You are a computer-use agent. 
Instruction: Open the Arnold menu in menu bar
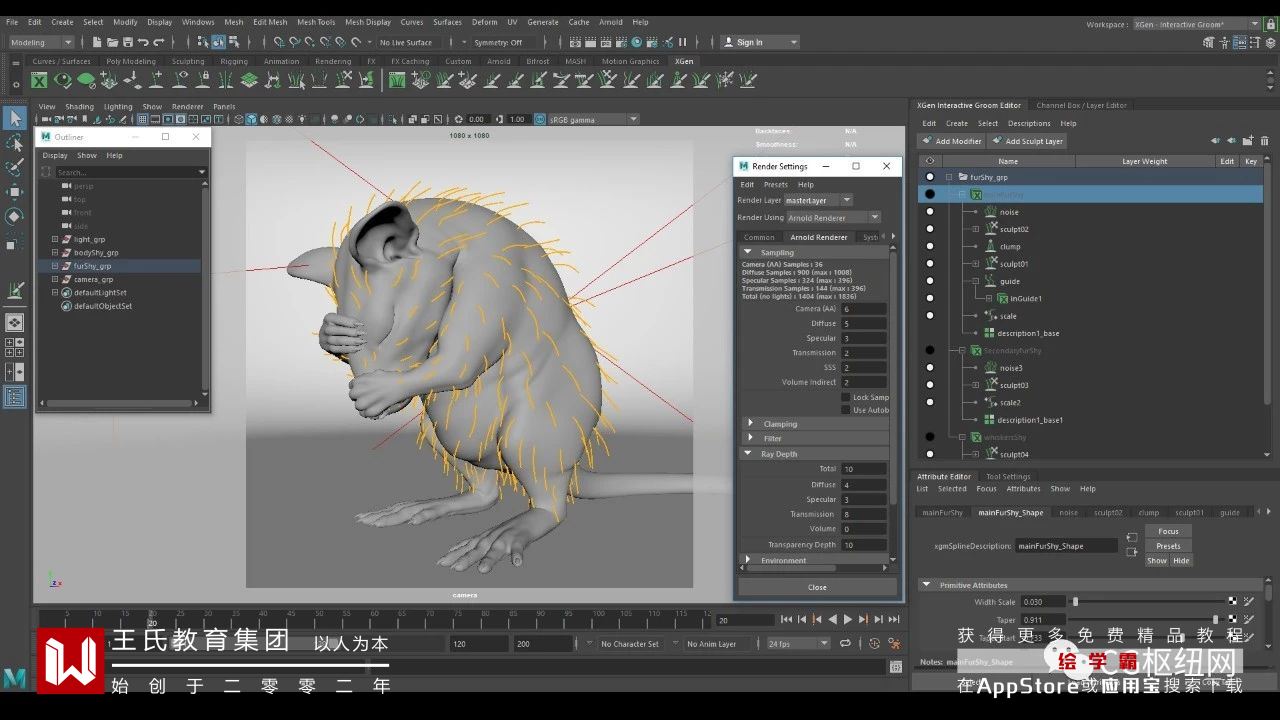pyautogui.click(x=610, y=22)
